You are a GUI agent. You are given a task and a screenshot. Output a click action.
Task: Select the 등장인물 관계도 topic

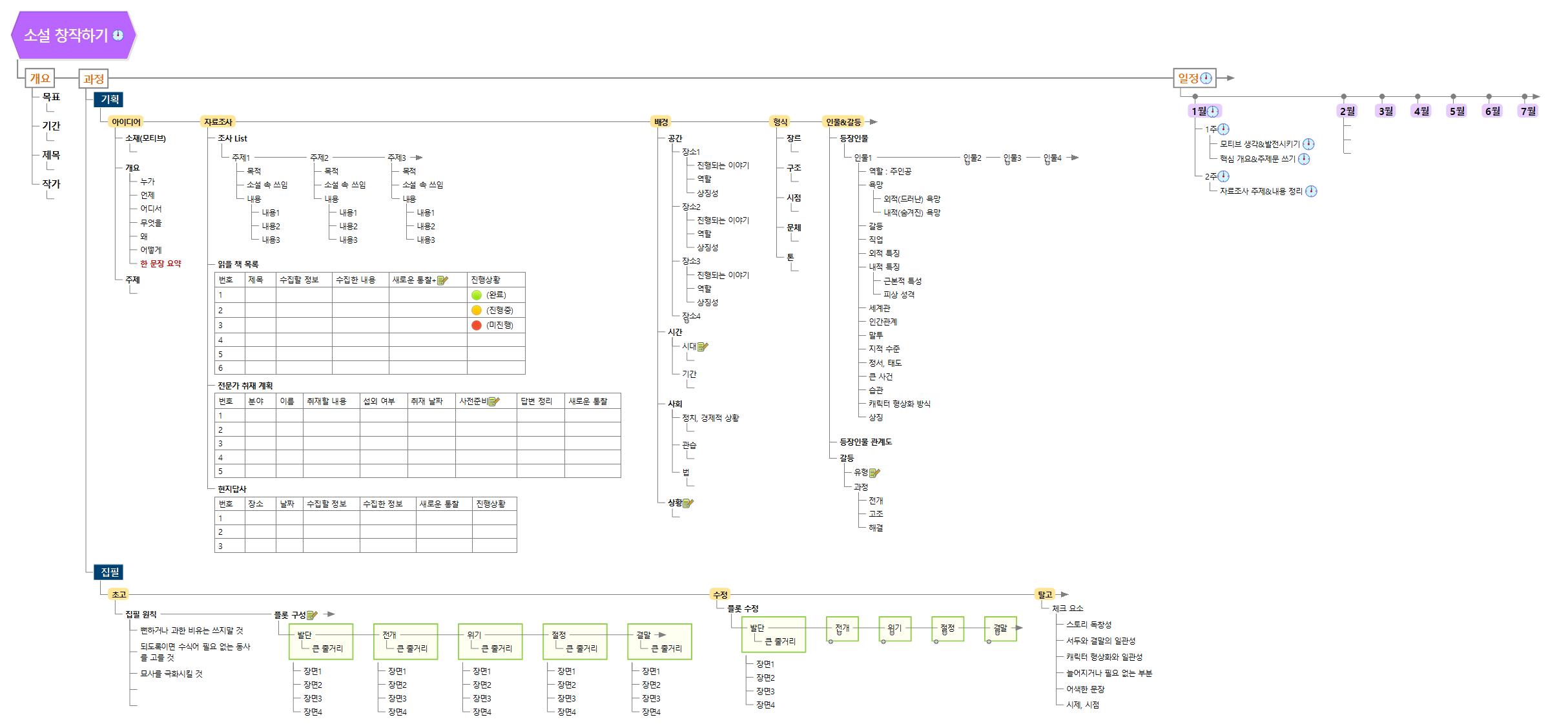[x=865, y=442]
